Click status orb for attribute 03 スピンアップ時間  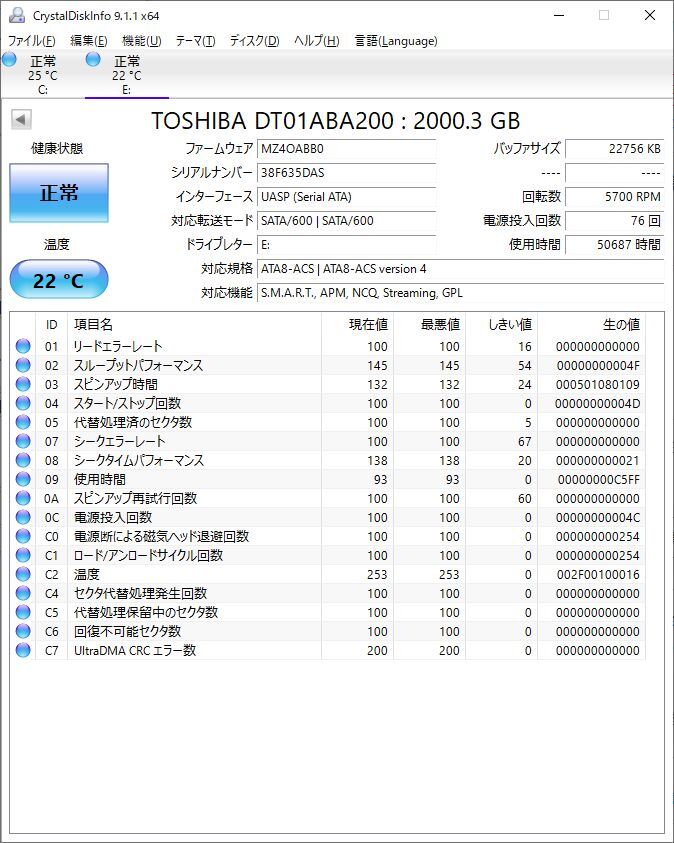[x=23, y=384]
